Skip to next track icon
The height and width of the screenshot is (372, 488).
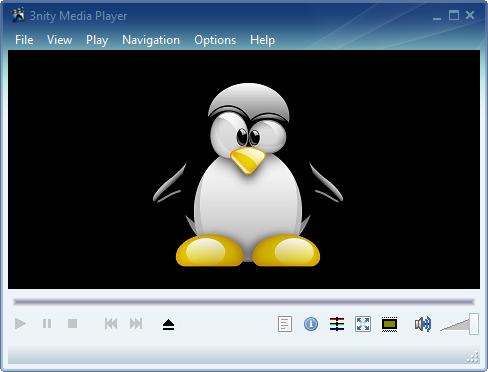(136, 324)
